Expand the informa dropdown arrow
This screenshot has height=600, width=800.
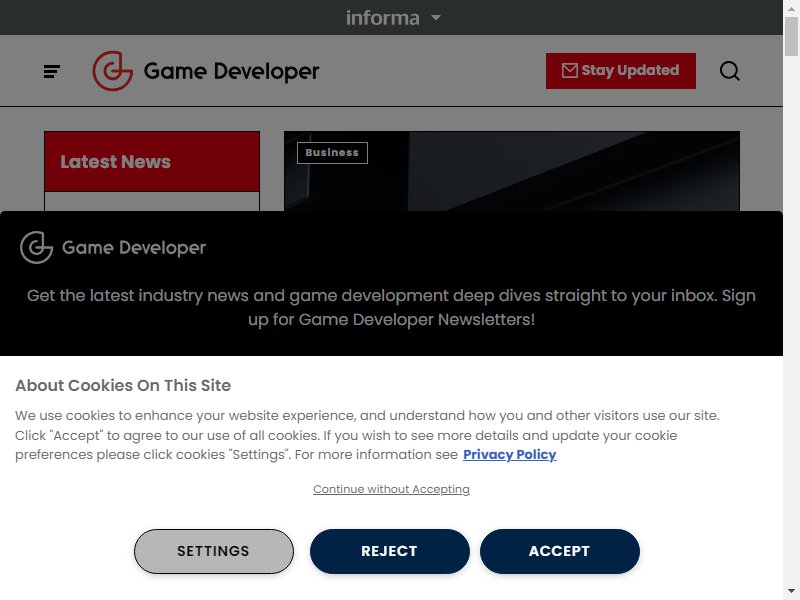coord(436,17)
